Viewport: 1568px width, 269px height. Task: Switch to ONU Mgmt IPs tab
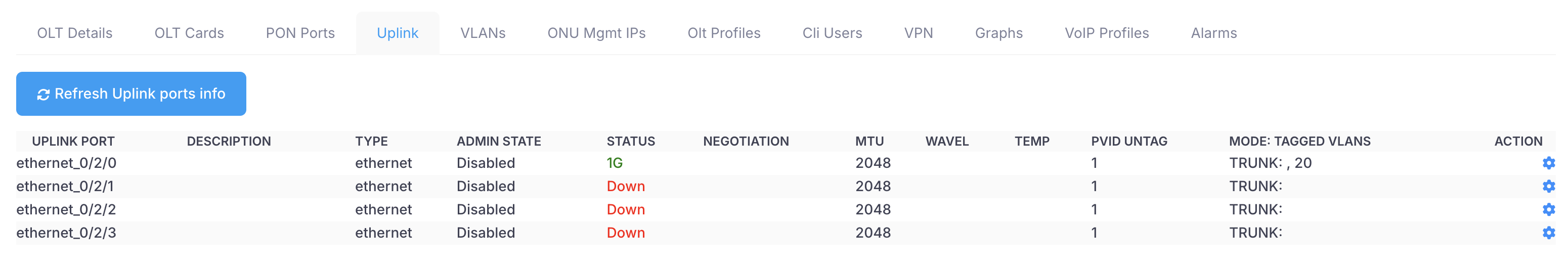596,33
